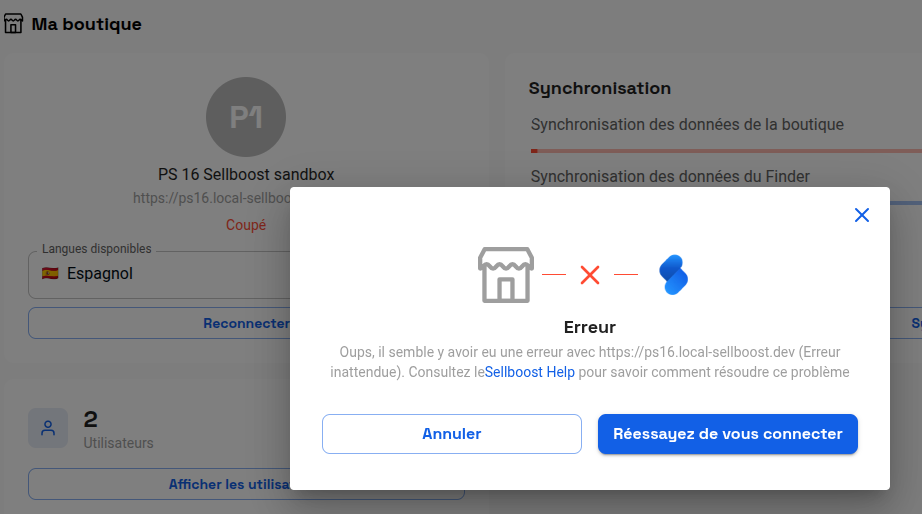Click the shop URL under the sandbox name
This screenshot has height=514, width=922.
[212, 198]
